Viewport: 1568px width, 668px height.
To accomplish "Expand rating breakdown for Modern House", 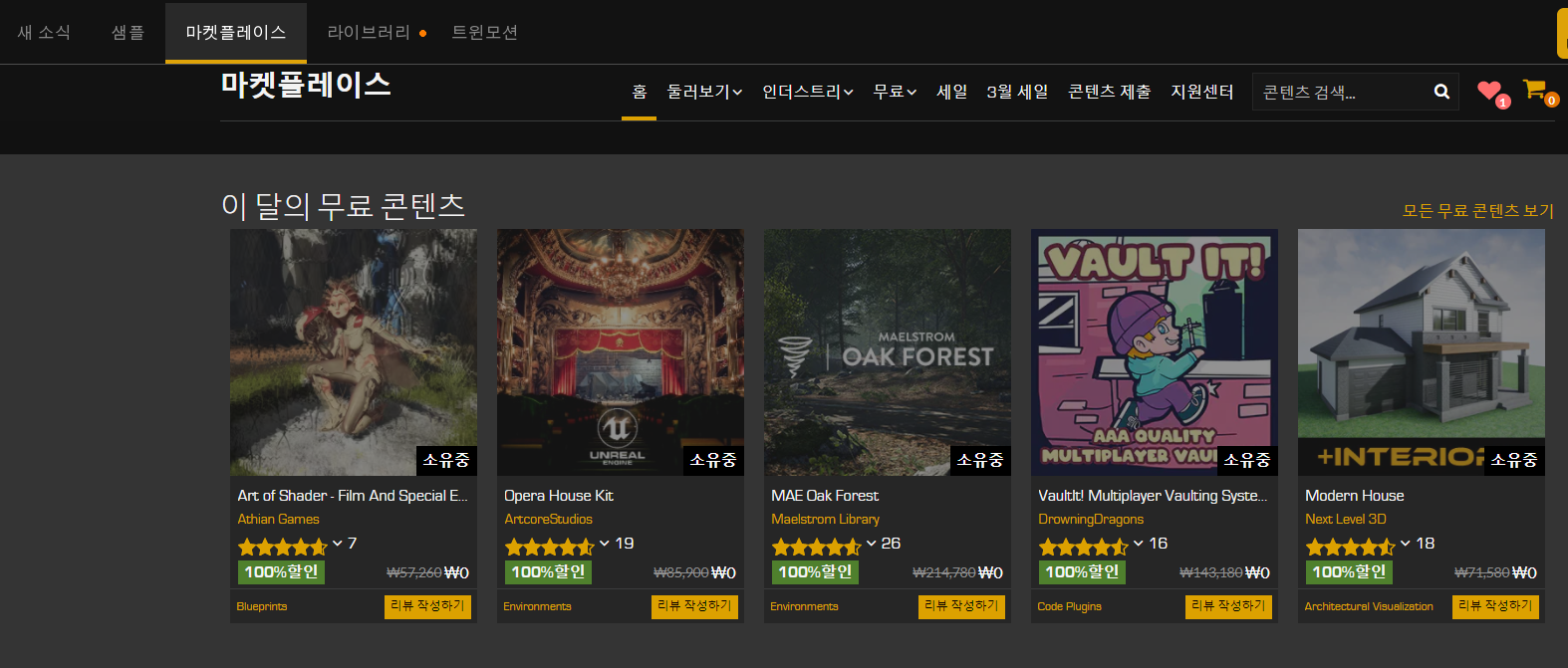I will click(1406, 544).
